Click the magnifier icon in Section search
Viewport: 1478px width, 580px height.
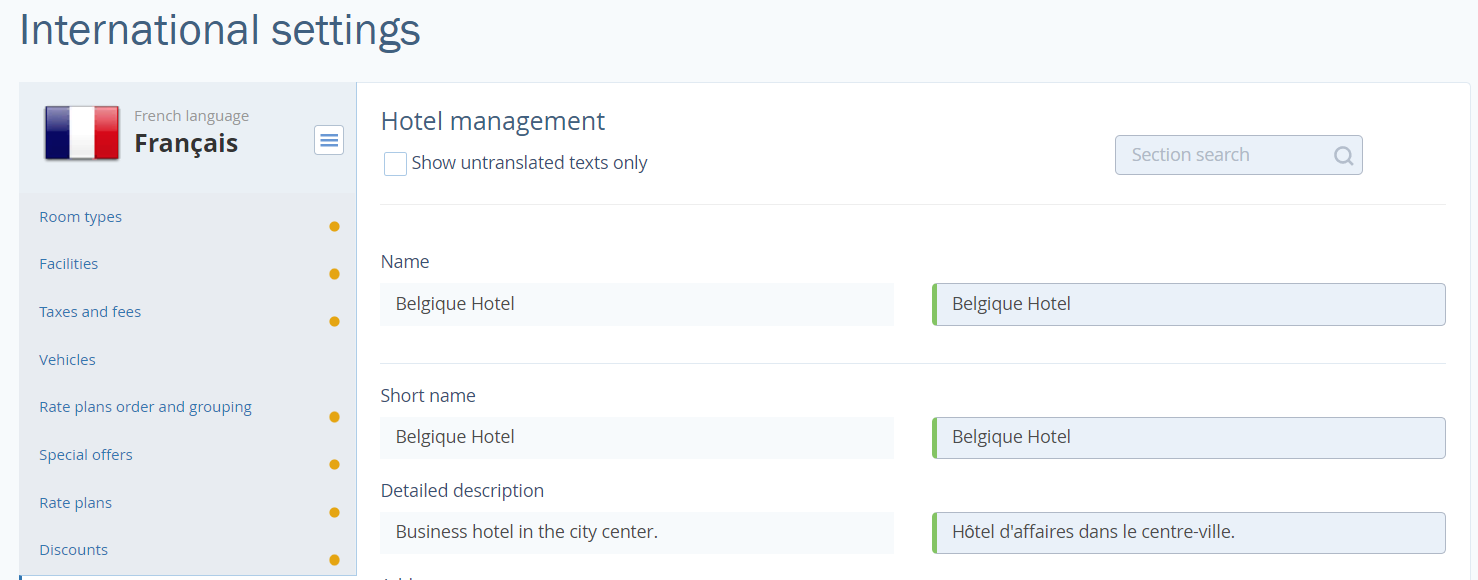point(1343,156)
